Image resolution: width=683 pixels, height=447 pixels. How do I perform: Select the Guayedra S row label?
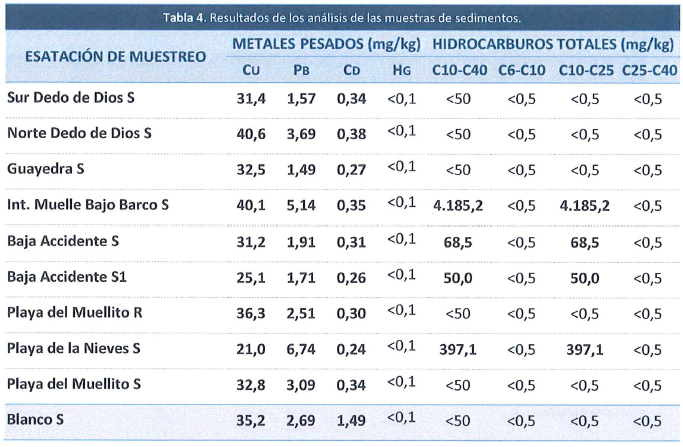pos(46,169)
